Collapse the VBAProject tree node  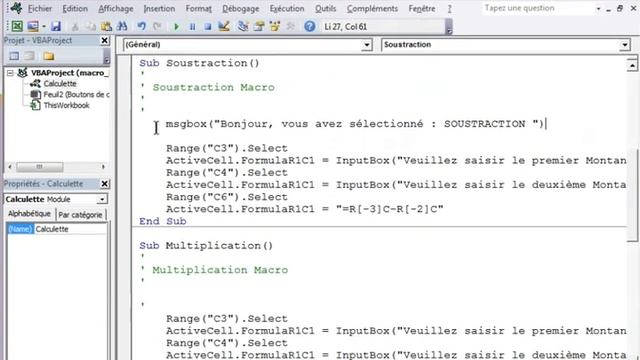click(x=10, y=73)
